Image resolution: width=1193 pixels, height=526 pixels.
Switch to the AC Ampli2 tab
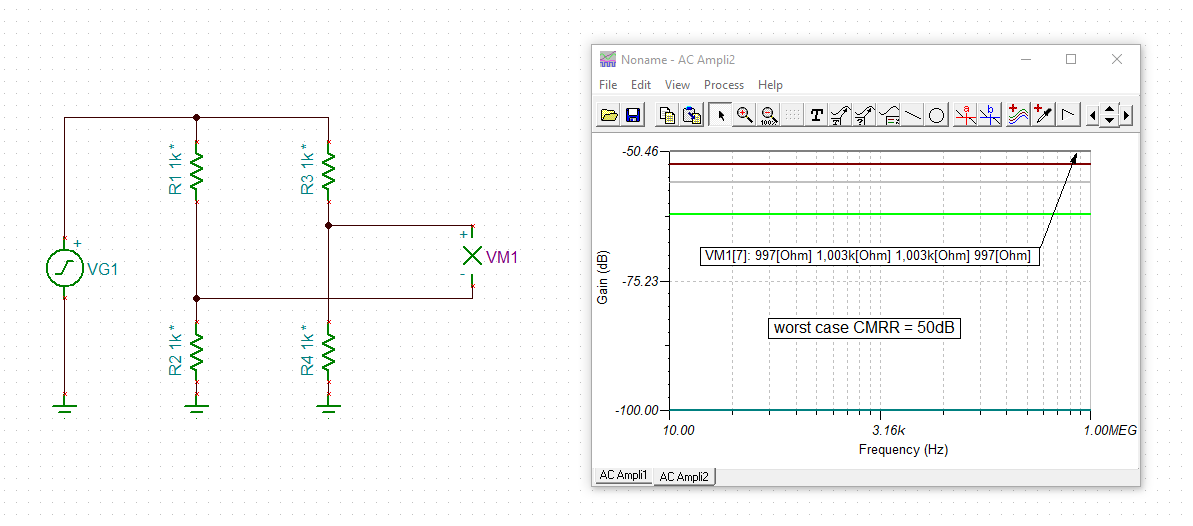click(684, 477)
